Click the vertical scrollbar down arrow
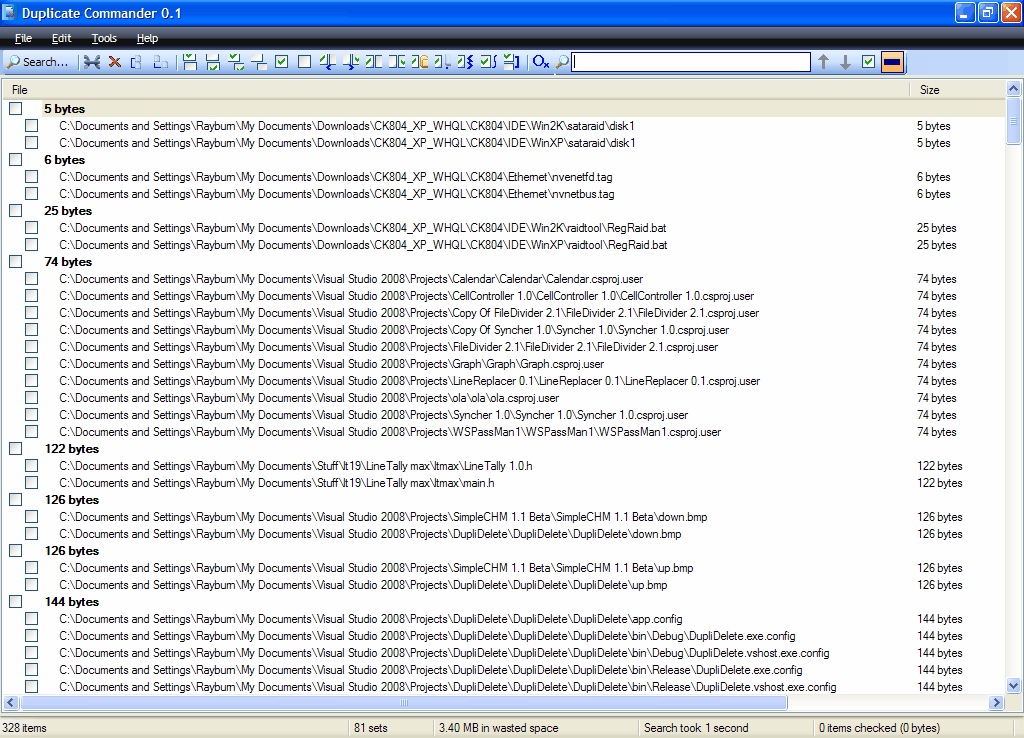 1013,686
